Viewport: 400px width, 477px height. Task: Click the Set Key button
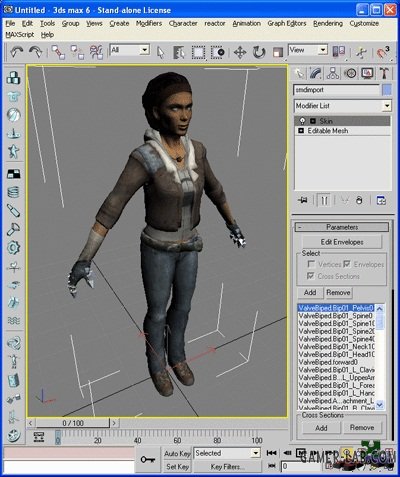177,467
